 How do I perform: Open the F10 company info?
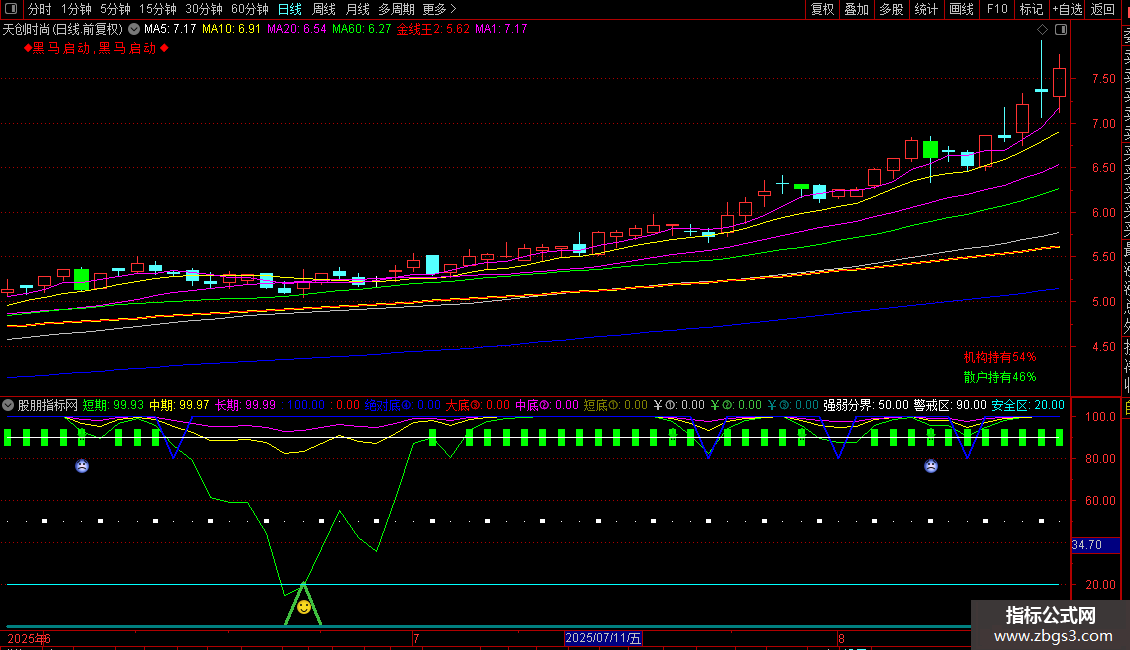pyautogui.click(x=997, y=9)
